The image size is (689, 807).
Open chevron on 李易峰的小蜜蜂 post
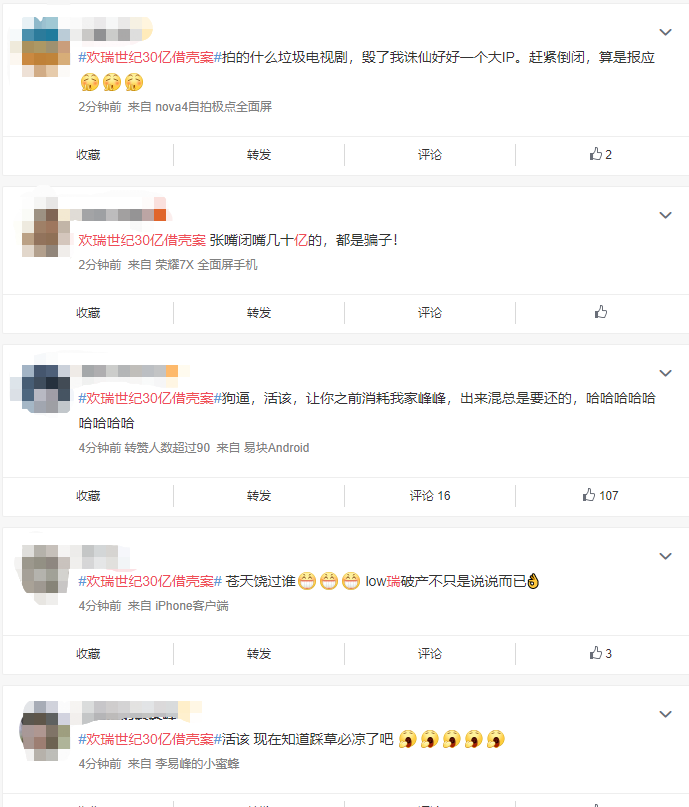pyautogui.click(x=665, y=714)
